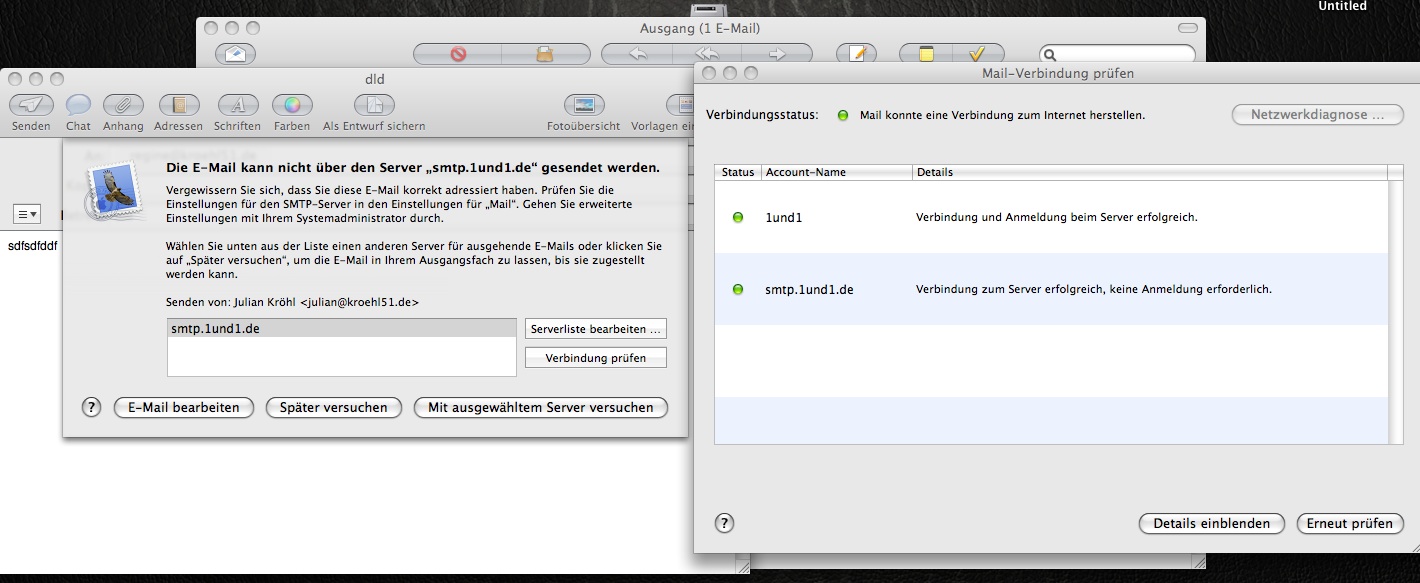This screenshot has height=583, width=1420.
Task: Select the smtp.1und1.de account row in connection table
Action: point(1051,289)
